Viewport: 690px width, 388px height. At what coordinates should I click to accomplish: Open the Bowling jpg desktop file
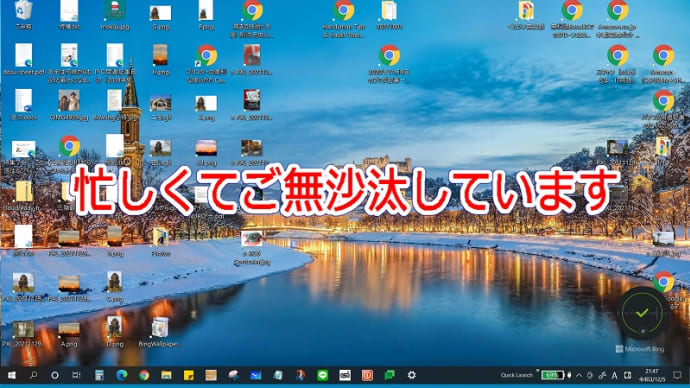coord(114,105)
